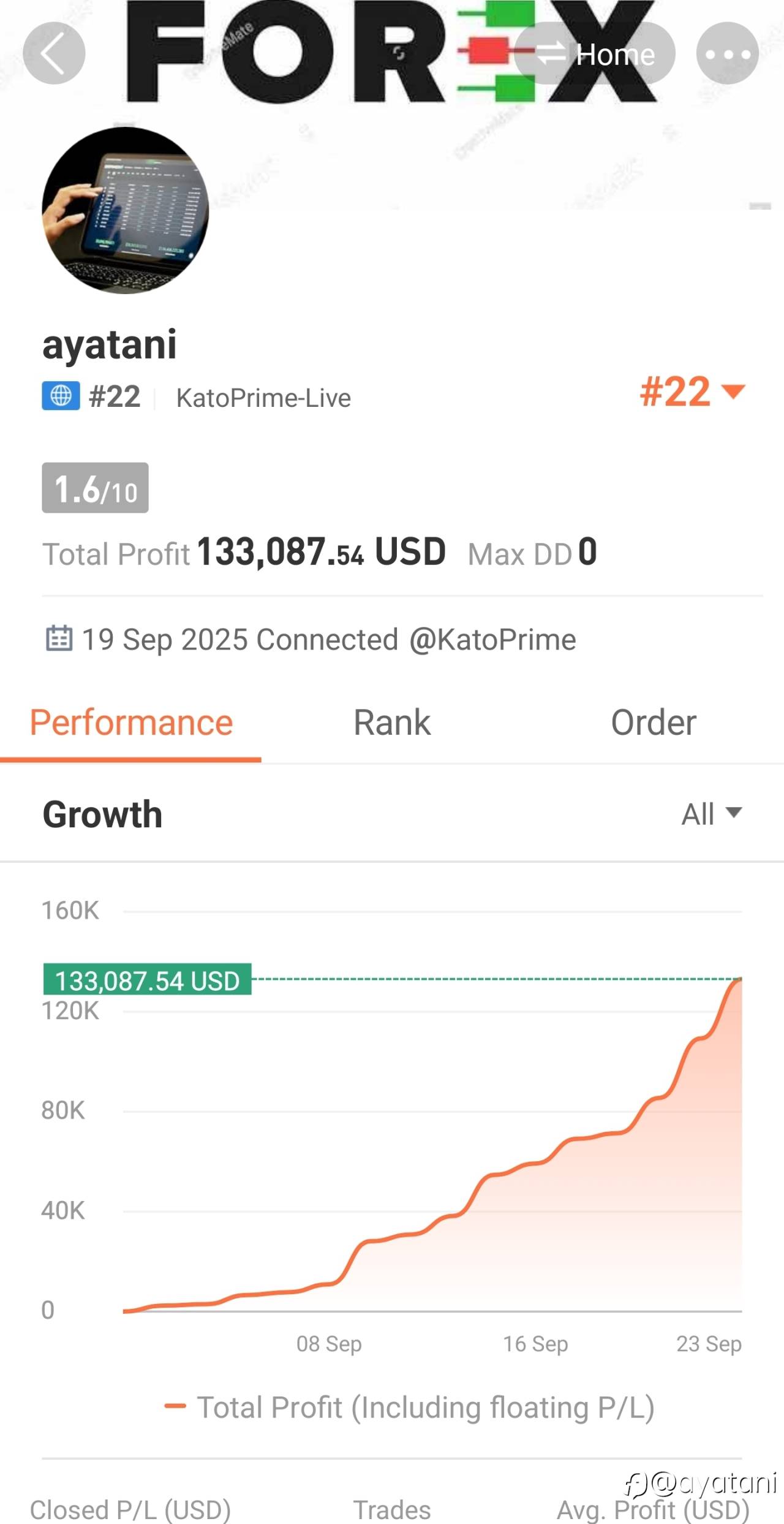
Task: Tap the Closed P/L (USD) column
Action: pyautogui.click(x=130, y=1510)
